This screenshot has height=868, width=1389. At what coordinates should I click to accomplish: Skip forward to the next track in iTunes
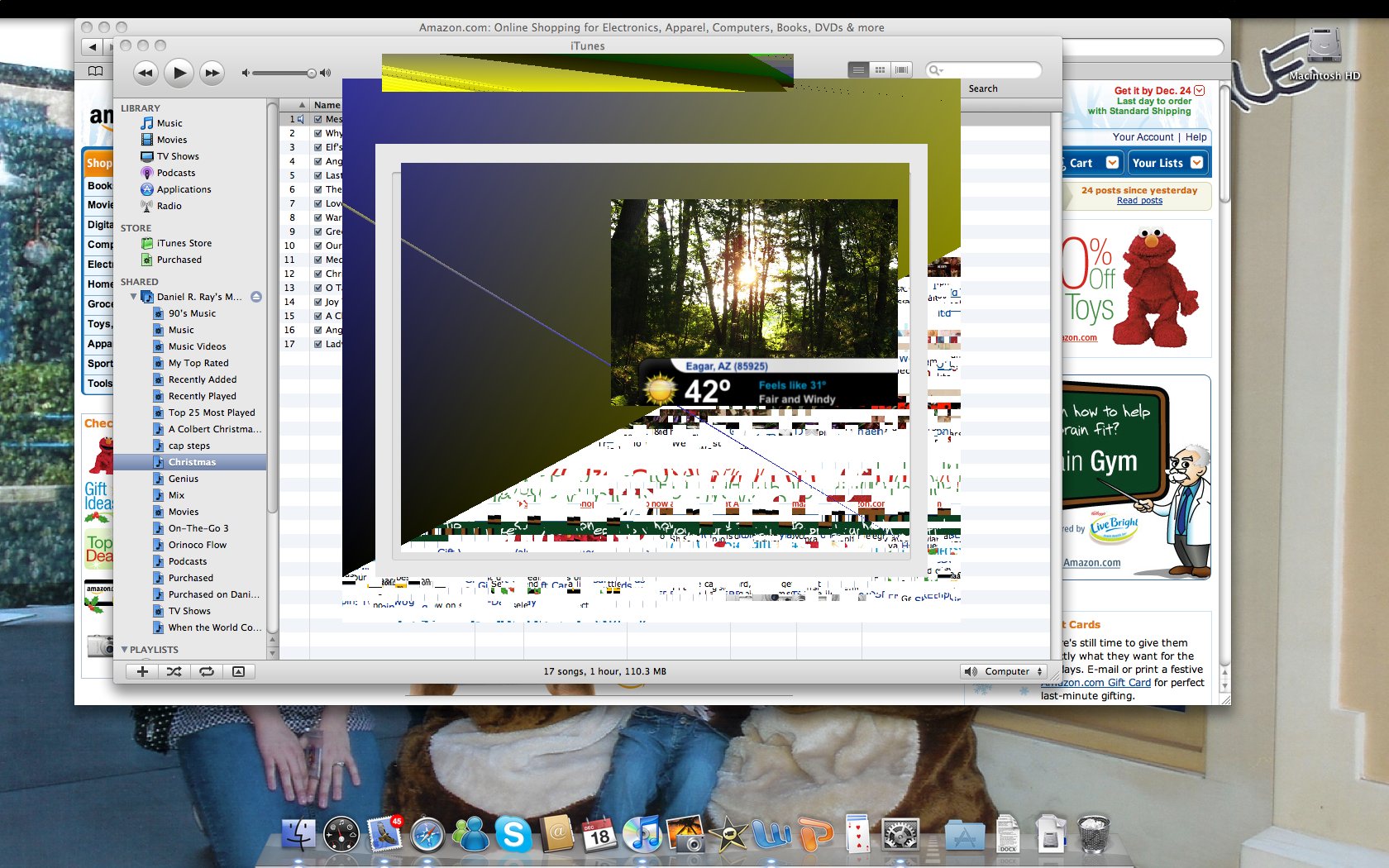(212, 73)
